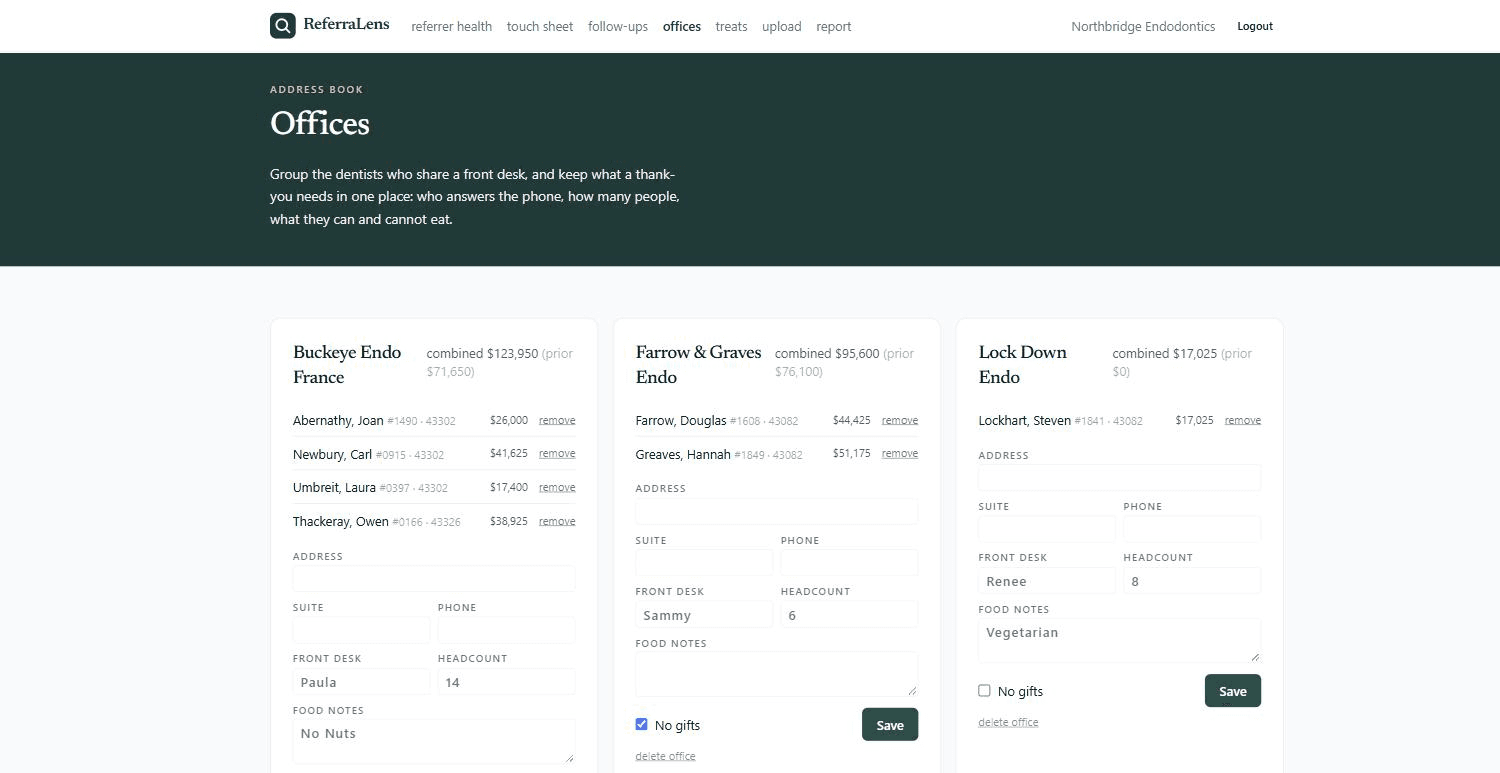
Task: Edit headcount field showing 6
Action: (x=849, y=614)
